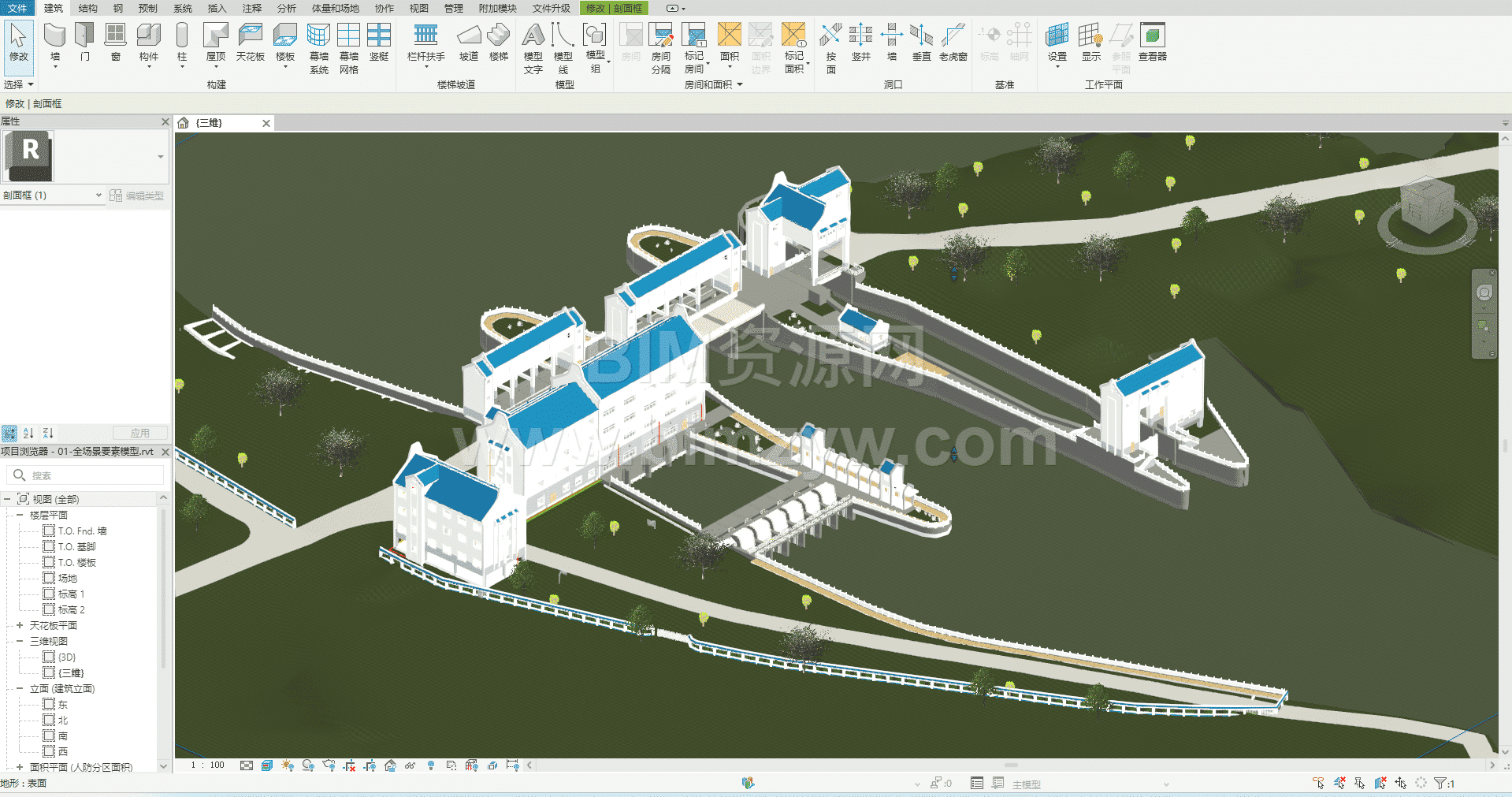Switch to the 注释 ribbon tab
The image size is (1512, 797).
click(251, 8)
